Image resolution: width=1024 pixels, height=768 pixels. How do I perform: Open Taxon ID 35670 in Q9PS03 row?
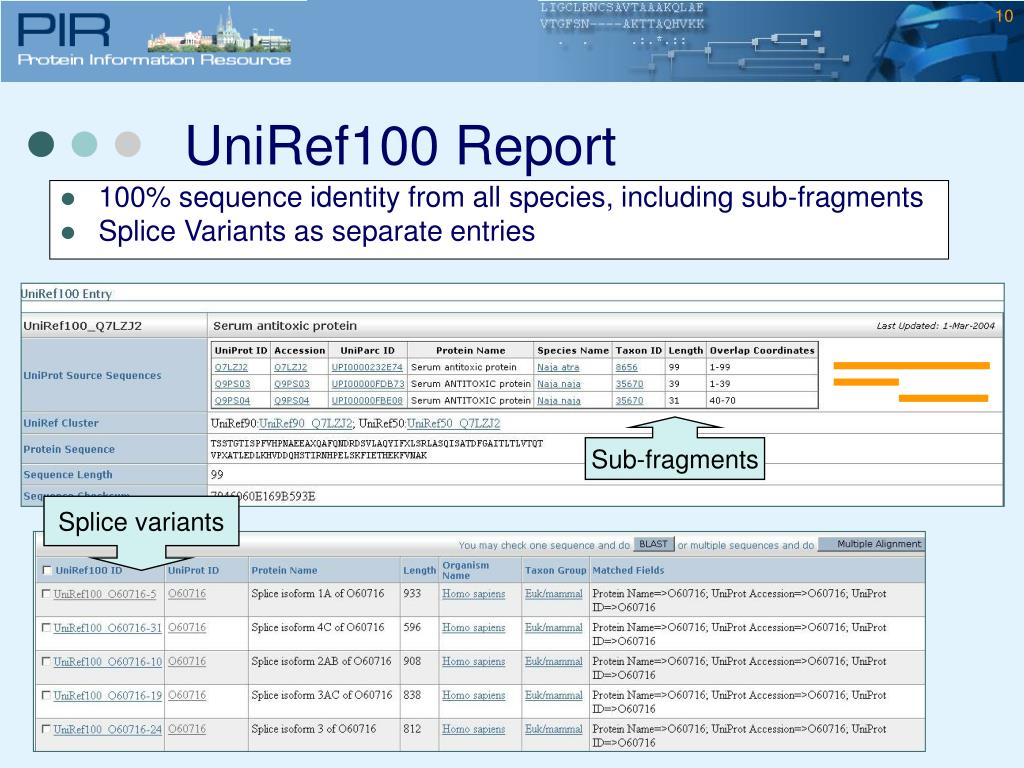629,384
